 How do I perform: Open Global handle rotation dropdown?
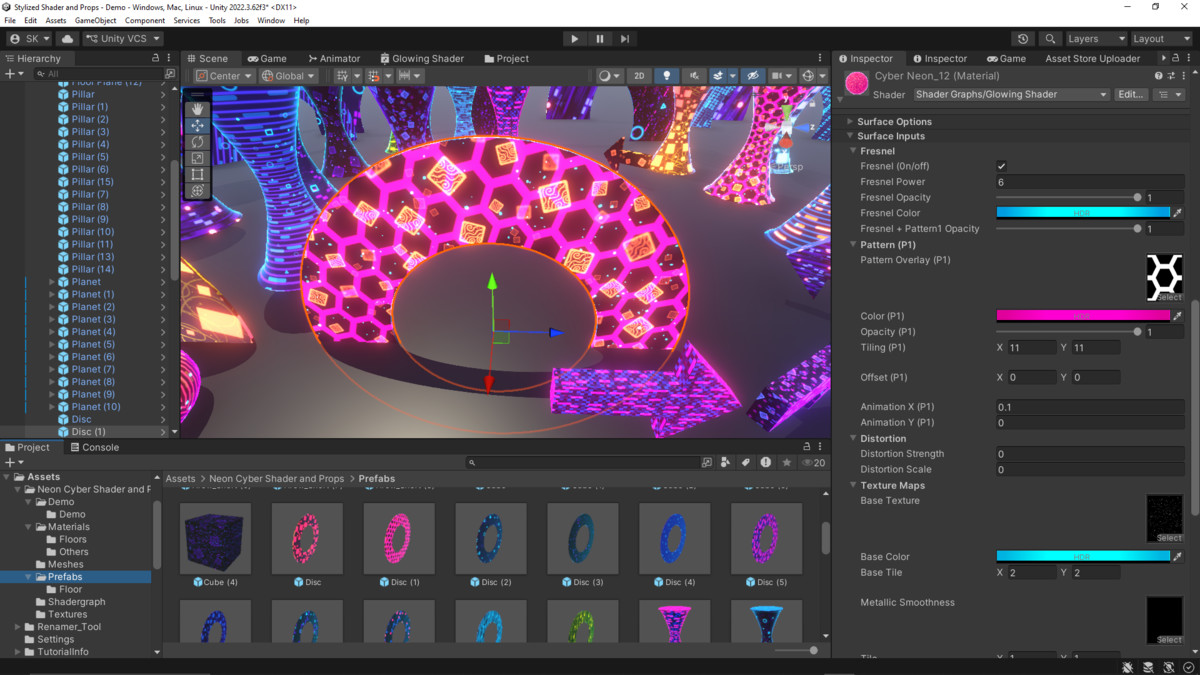coord(288,76)
